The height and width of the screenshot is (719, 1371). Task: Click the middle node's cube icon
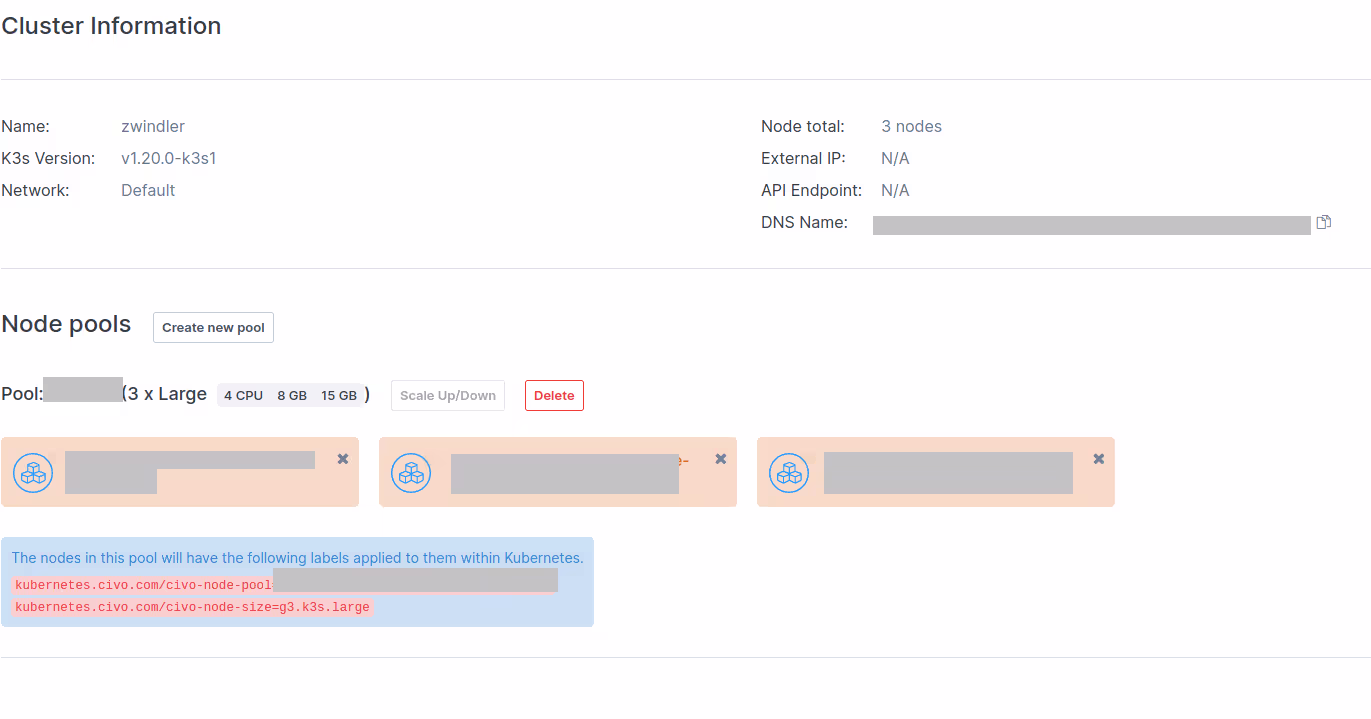(x=411, y=473)
